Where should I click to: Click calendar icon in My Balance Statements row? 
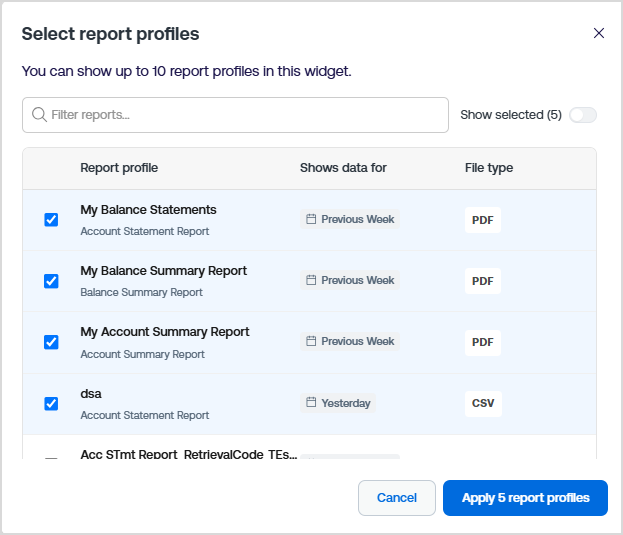[311, 219]
